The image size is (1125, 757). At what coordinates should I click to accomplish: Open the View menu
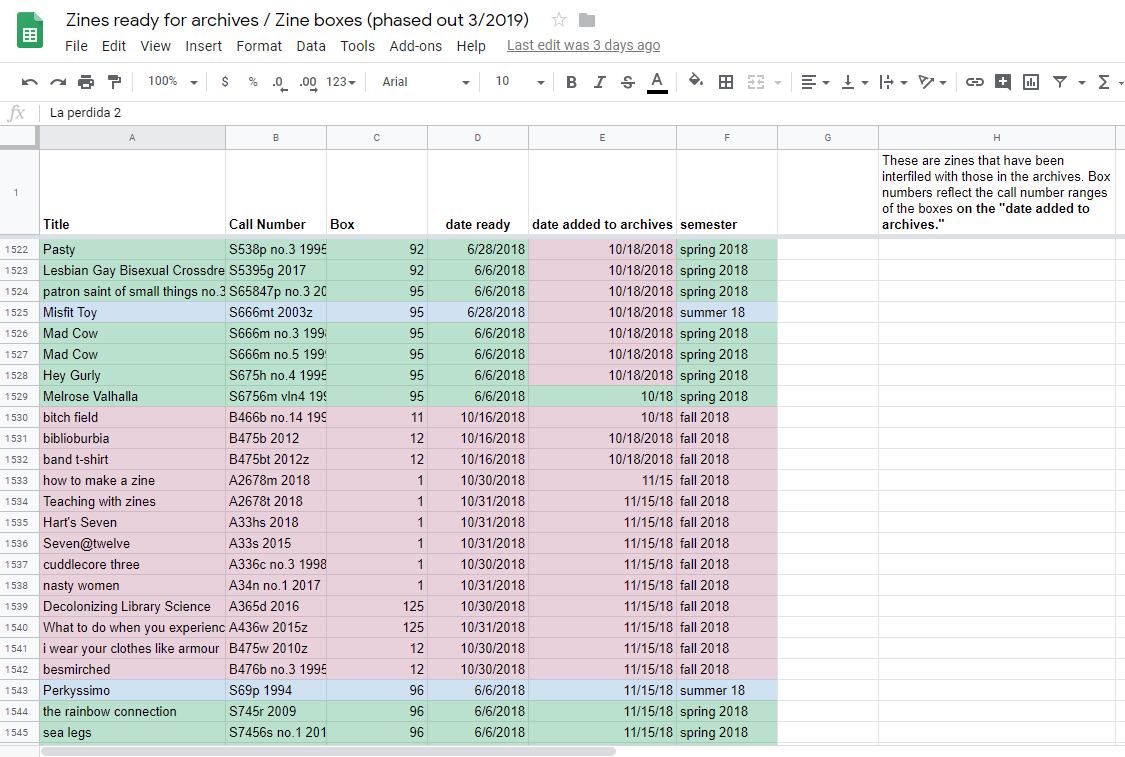click(156, 46)
